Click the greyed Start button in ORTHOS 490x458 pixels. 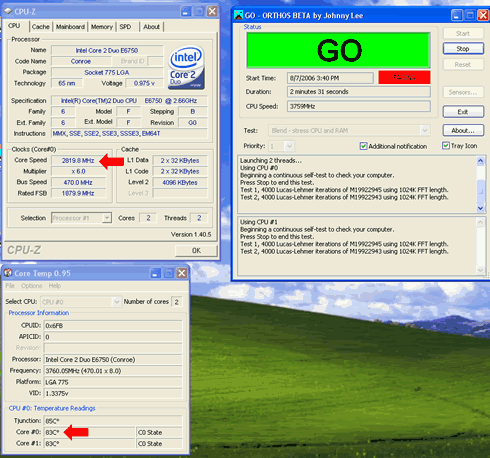coord(463,33)
